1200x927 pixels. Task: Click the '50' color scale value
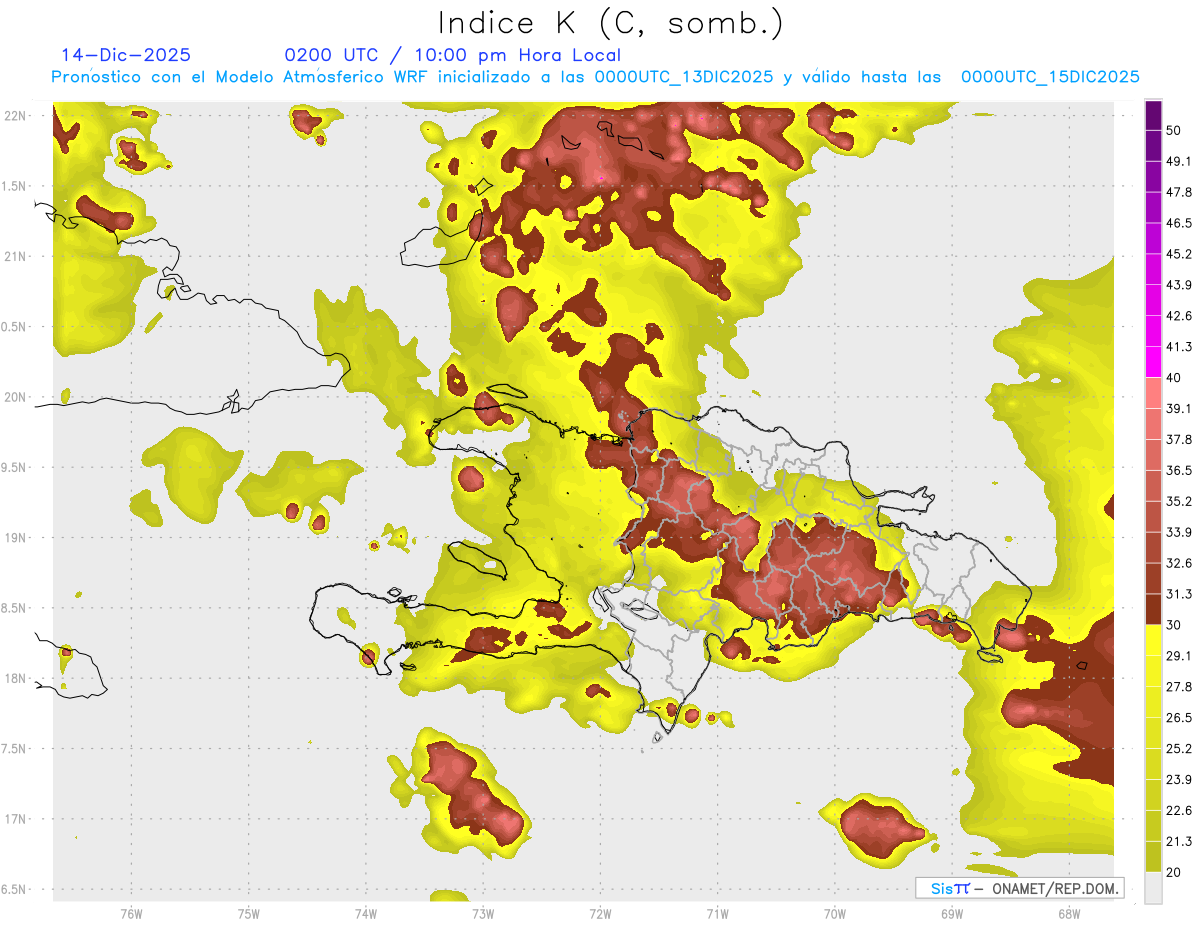click(x=1174, y=131)
